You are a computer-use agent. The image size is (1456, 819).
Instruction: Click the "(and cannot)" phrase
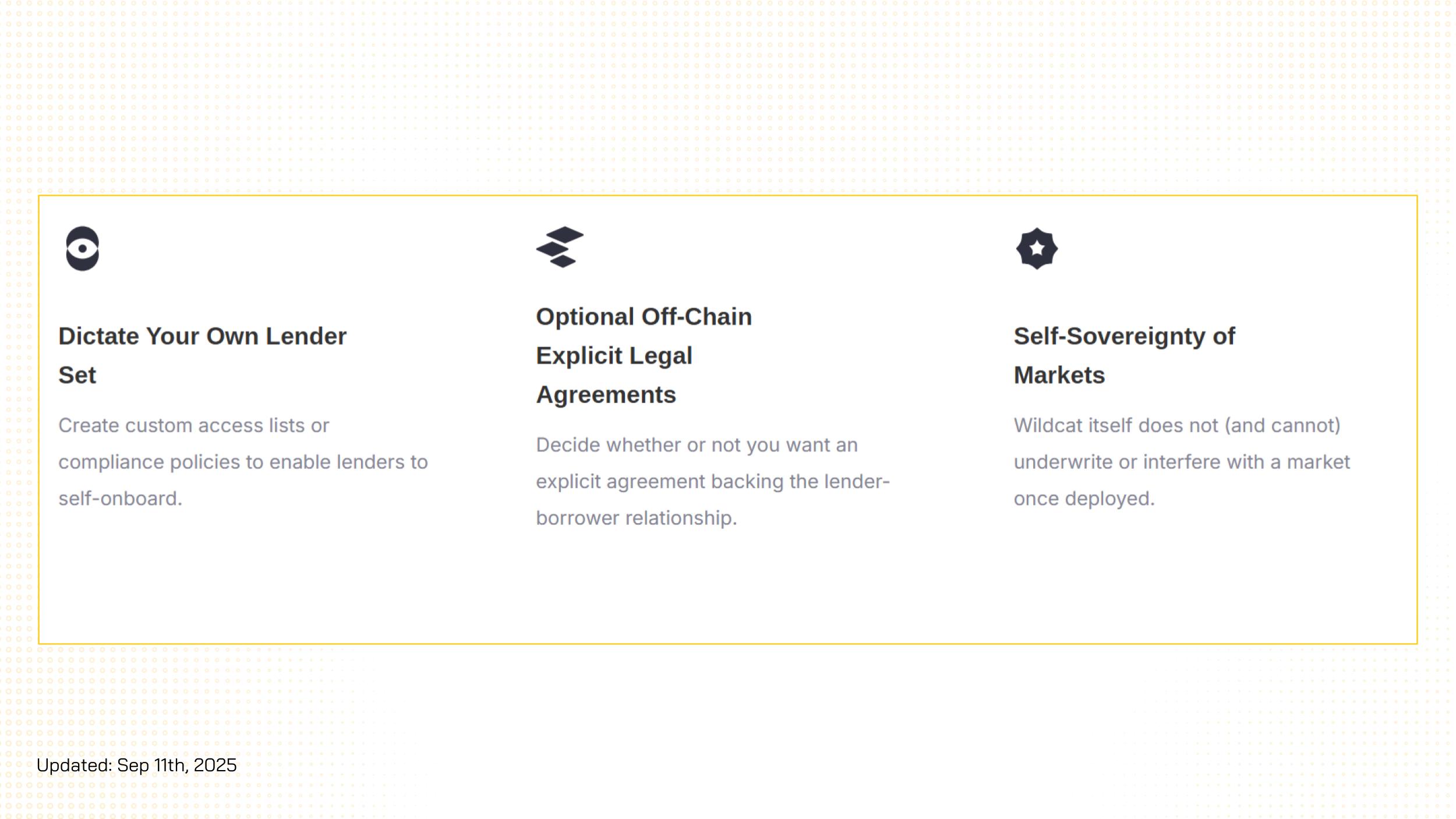(x=1282, y=425)
